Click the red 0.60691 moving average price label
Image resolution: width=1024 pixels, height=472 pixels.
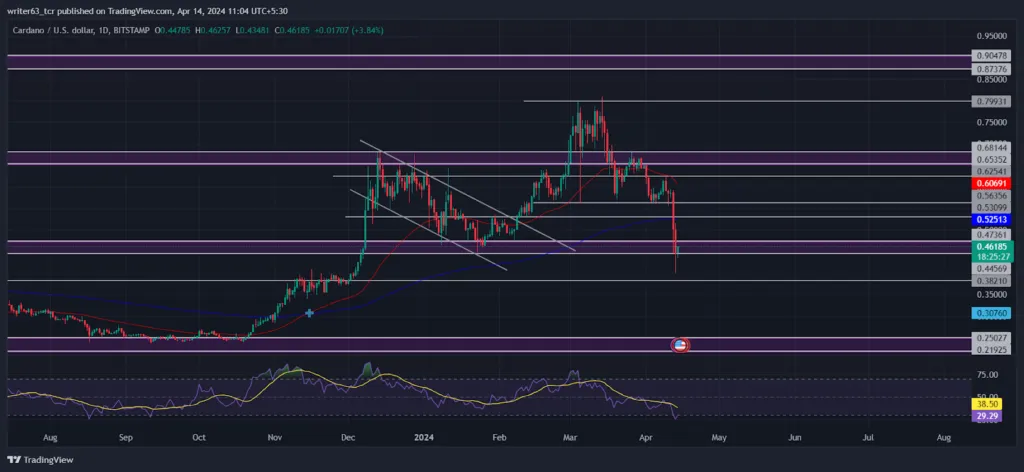[992, 184]
